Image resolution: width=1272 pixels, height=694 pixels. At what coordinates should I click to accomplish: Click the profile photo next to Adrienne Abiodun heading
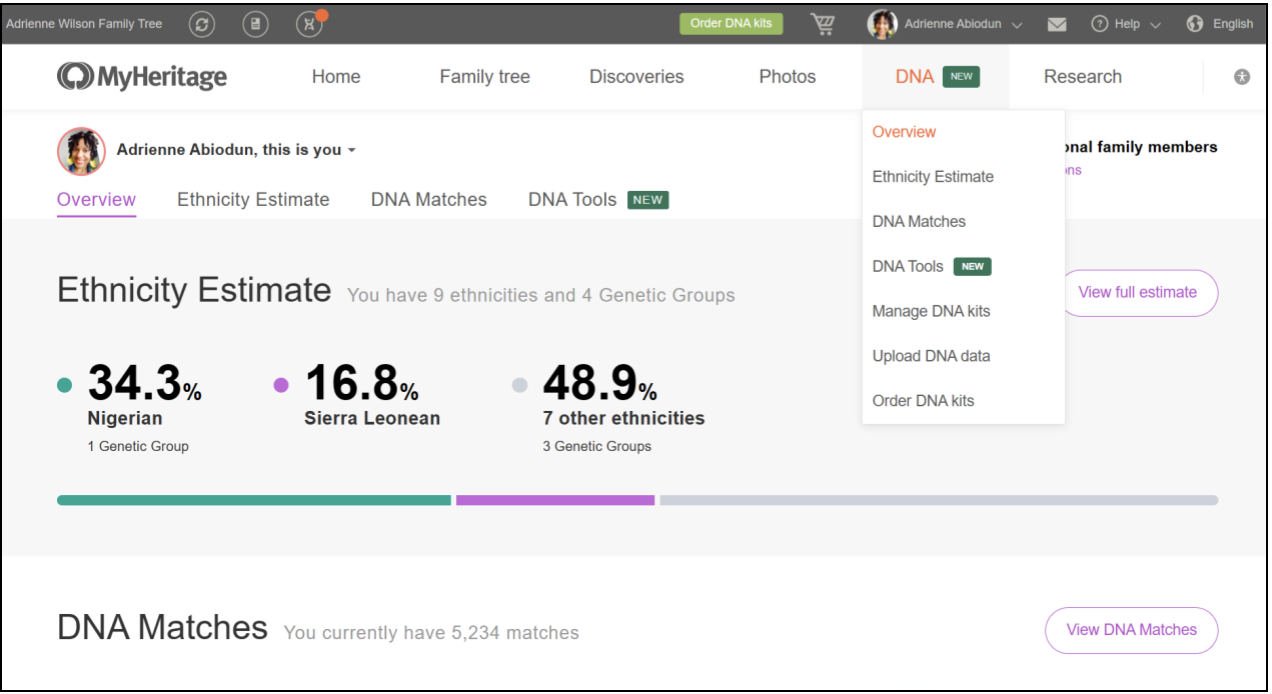click(x=81, y=151)
